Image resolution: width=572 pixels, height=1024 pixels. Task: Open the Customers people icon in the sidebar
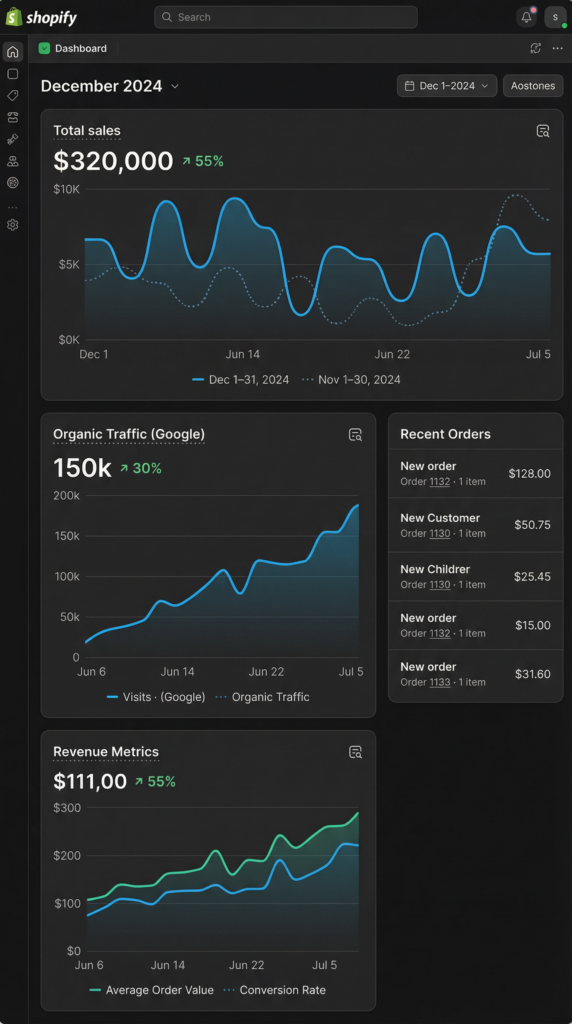(12, 161)
